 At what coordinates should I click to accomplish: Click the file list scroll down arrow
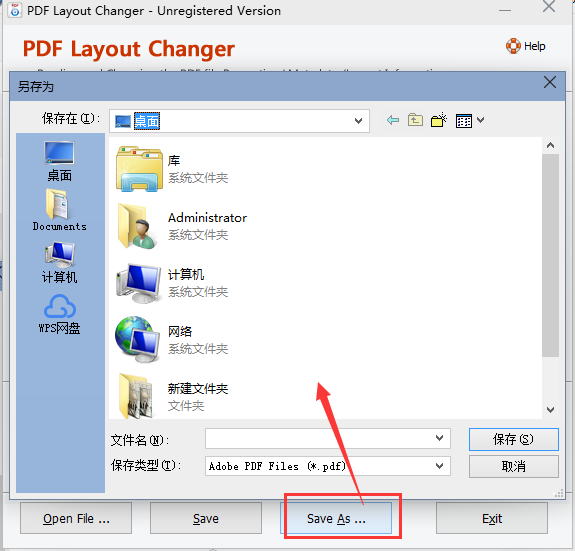tap(550, 410)
